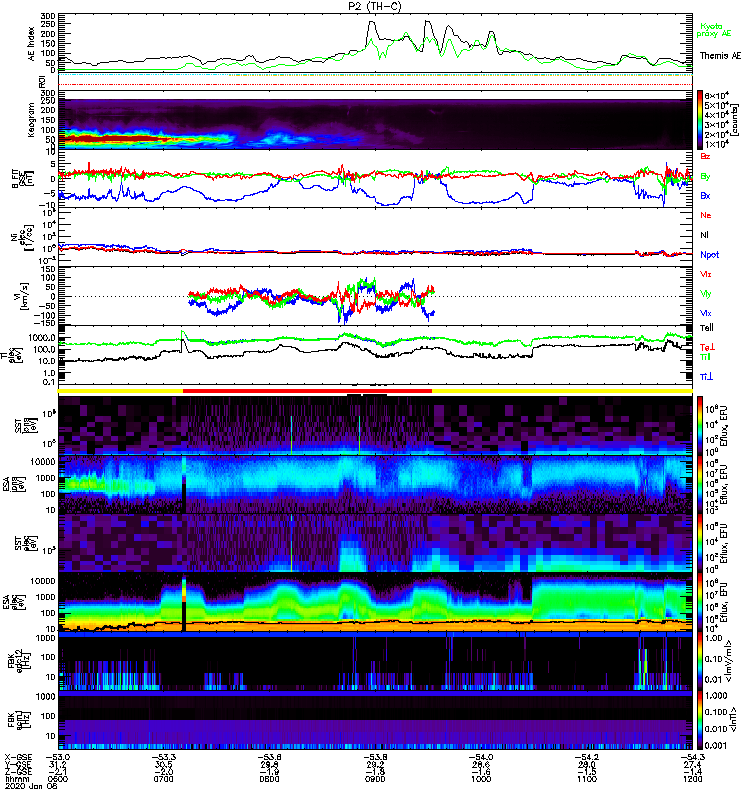Click the left yellow segment of the interval bar
Image resolution: width=750 pixels, height=800 pixels.
[x=120, y=391]
